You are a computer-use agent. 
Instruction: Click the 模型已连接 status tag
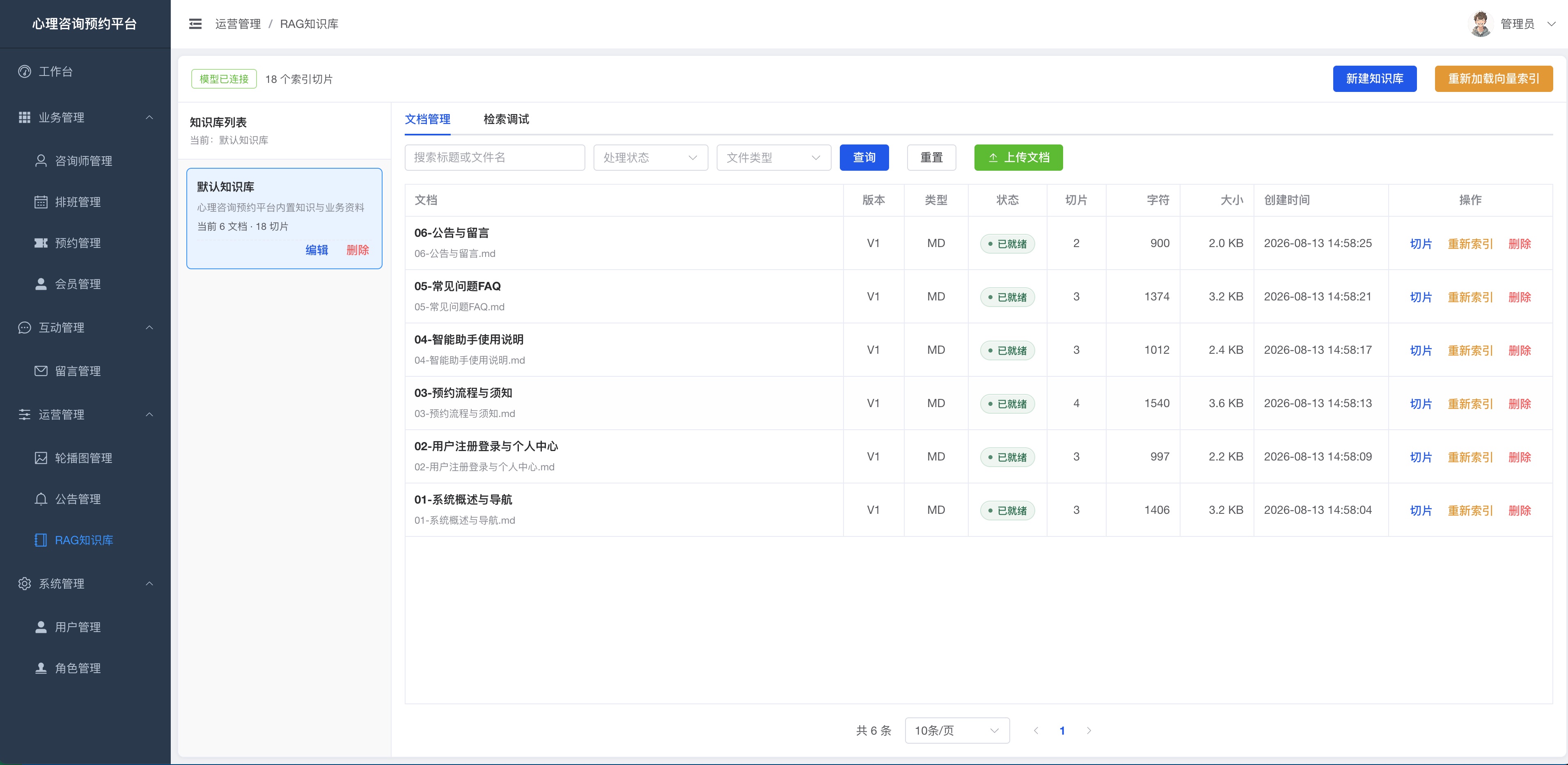pyautogui.click(x=224, y=79)
